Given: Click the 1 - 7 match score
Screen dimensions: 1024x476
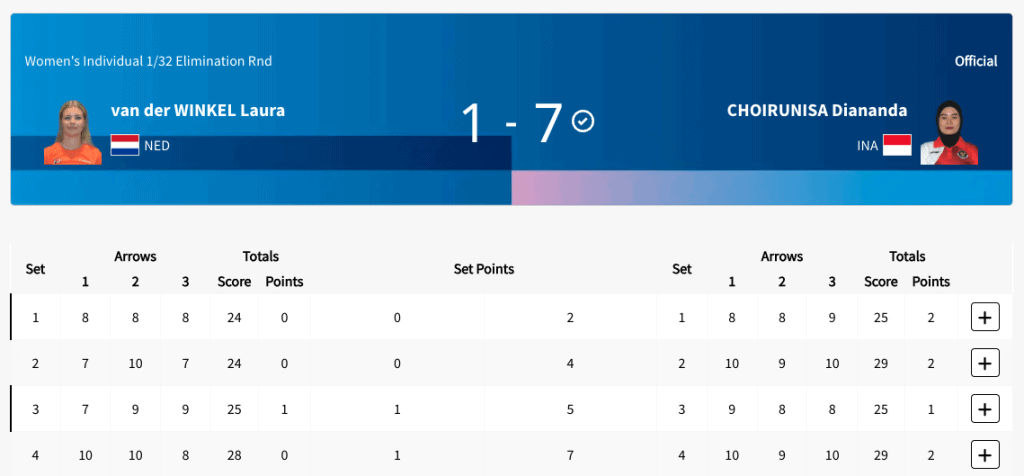Looking at the screenshot, I should pos(512,123).
